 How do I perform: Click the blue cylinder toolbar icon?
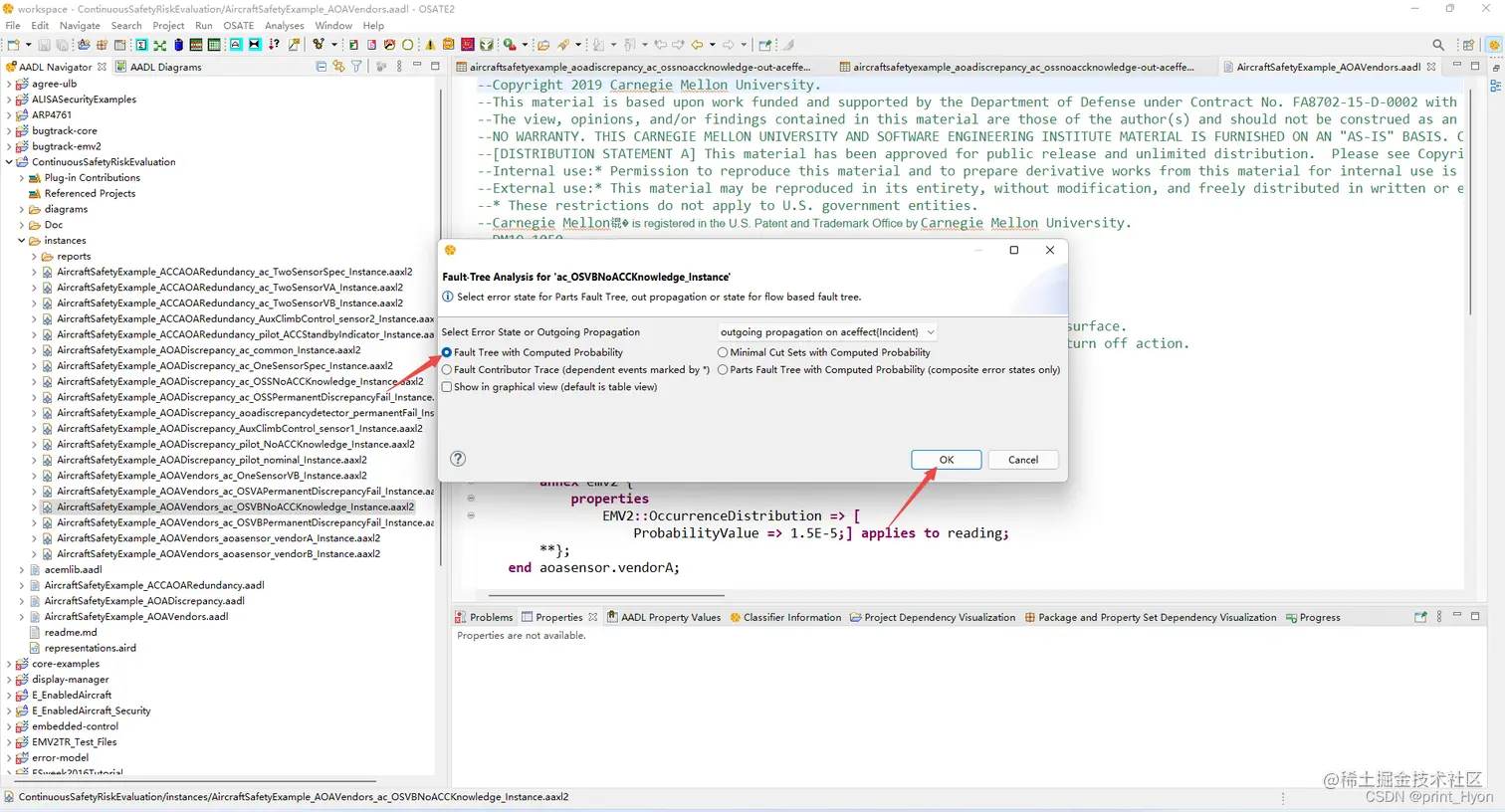pyautogui.click(x=178, y=45)
